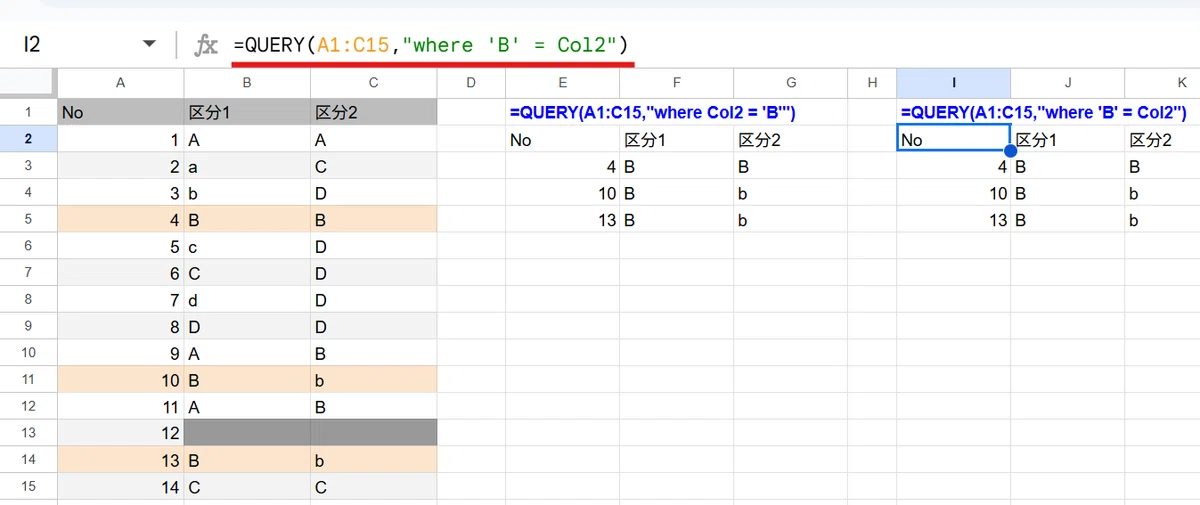Click cell A15 with value 14
This screenshot has height=505, width=1200.
click(x=121, y=487)
